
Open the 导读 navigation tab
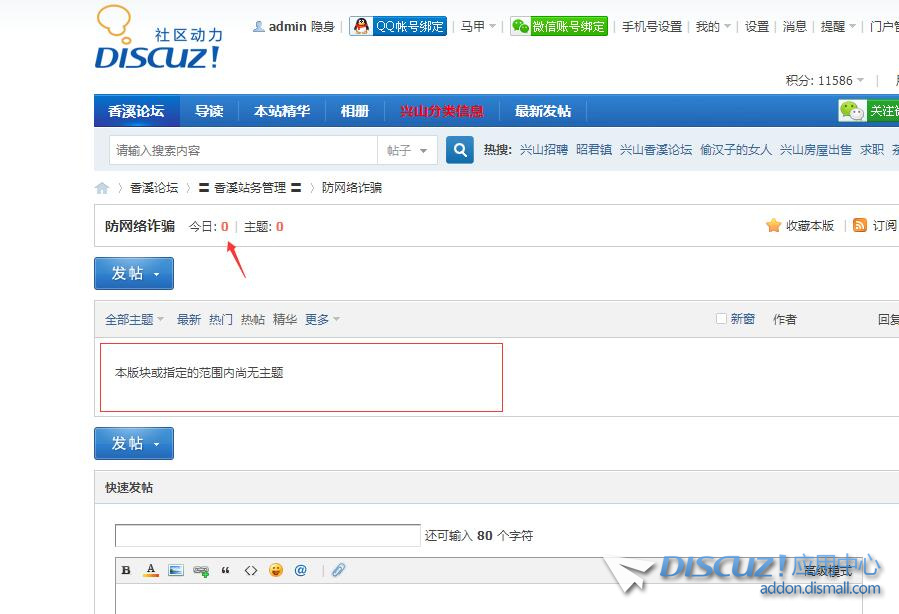click(x=209, y=111)
